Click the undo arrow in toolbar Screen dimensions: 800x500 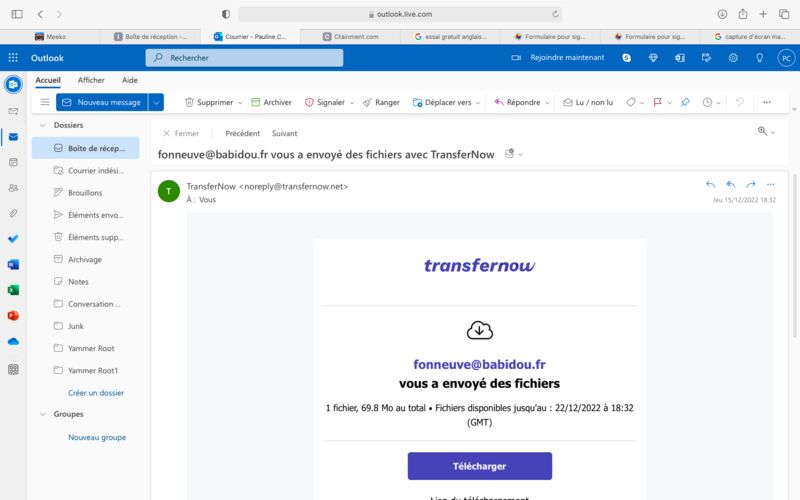(739, 102)
